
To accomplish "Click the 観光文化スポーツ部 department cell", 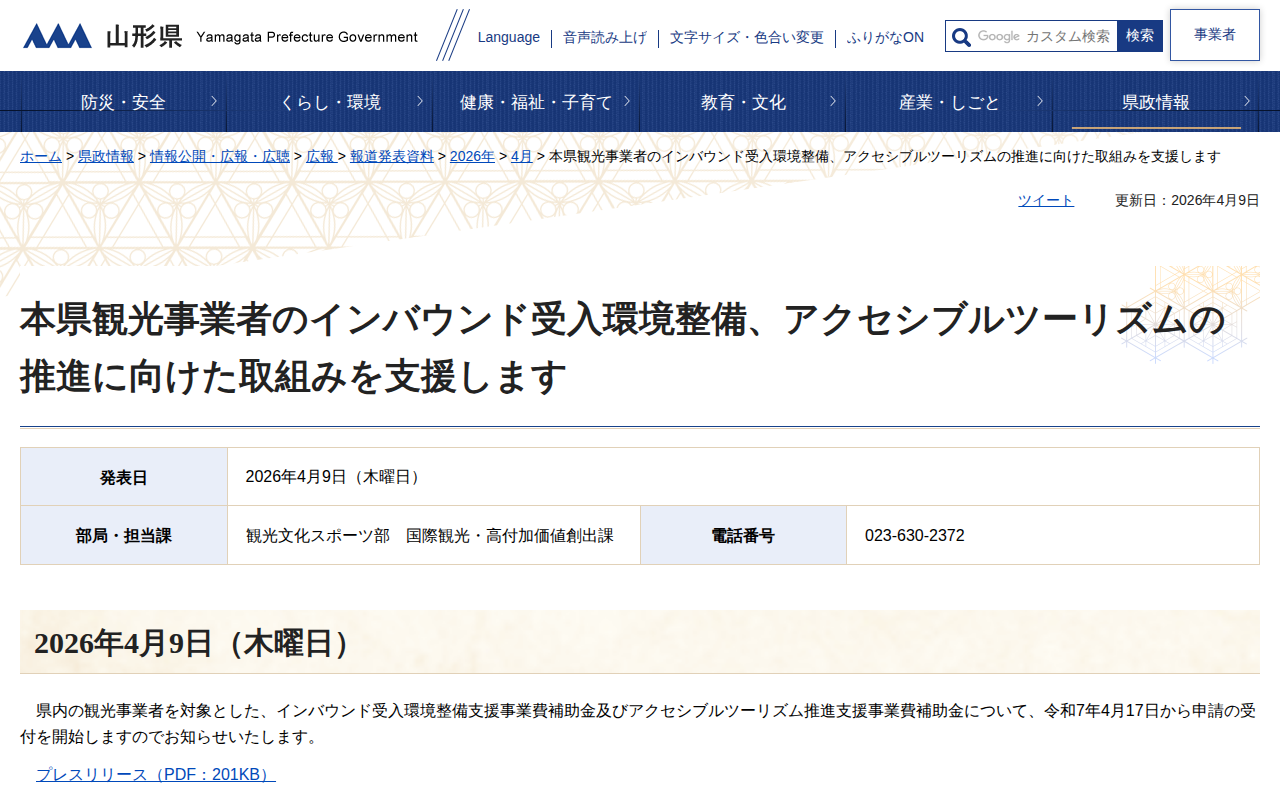I will tap(434, 535).
